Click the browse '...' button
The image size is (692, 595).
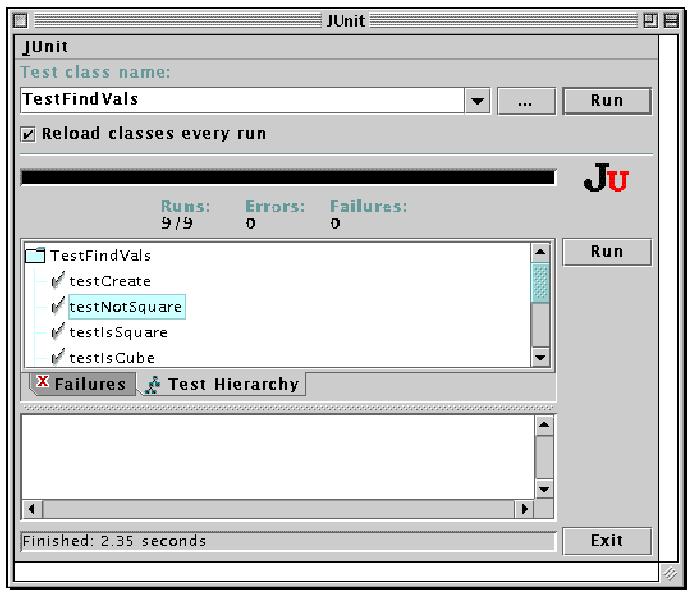click(526, 102)
